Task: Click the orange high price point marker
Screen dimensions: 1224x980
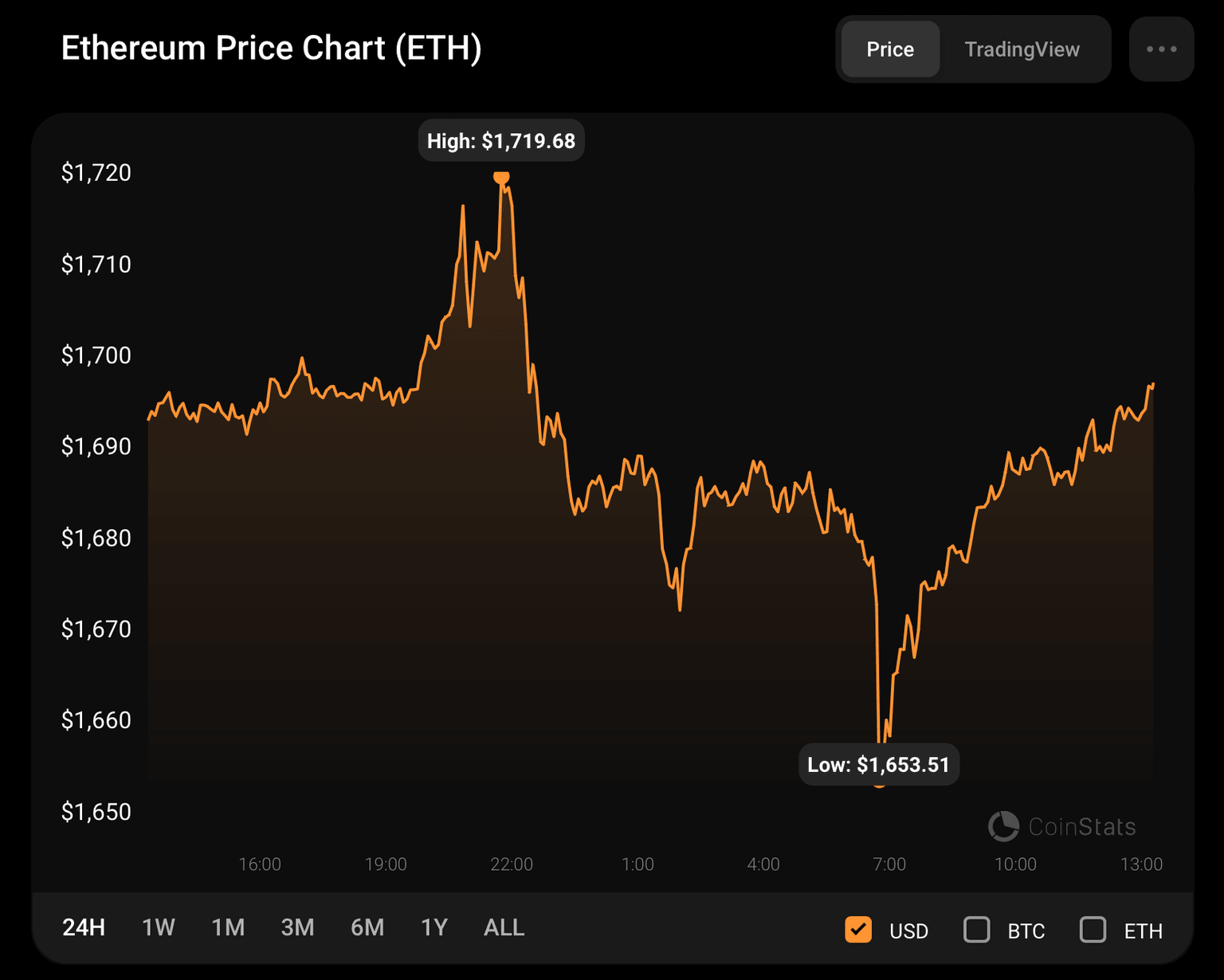Action: pyautogui.click(x=500, y=177)
